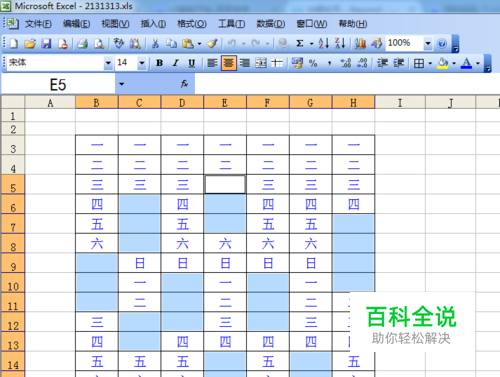Open Print Preview icon
This screenshot has width=500, height=377.
tap(99, 43)
